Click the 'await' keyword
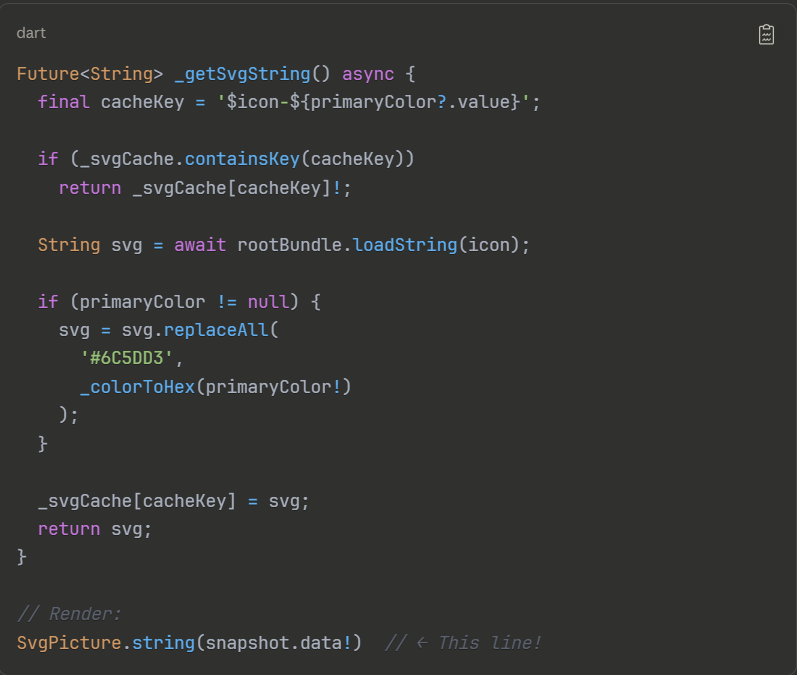The image size is (797, 675). 200,245
